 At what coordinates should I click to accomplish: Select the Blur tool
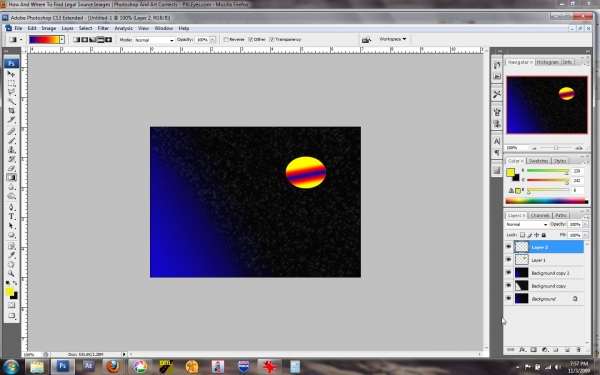(11, 187)
